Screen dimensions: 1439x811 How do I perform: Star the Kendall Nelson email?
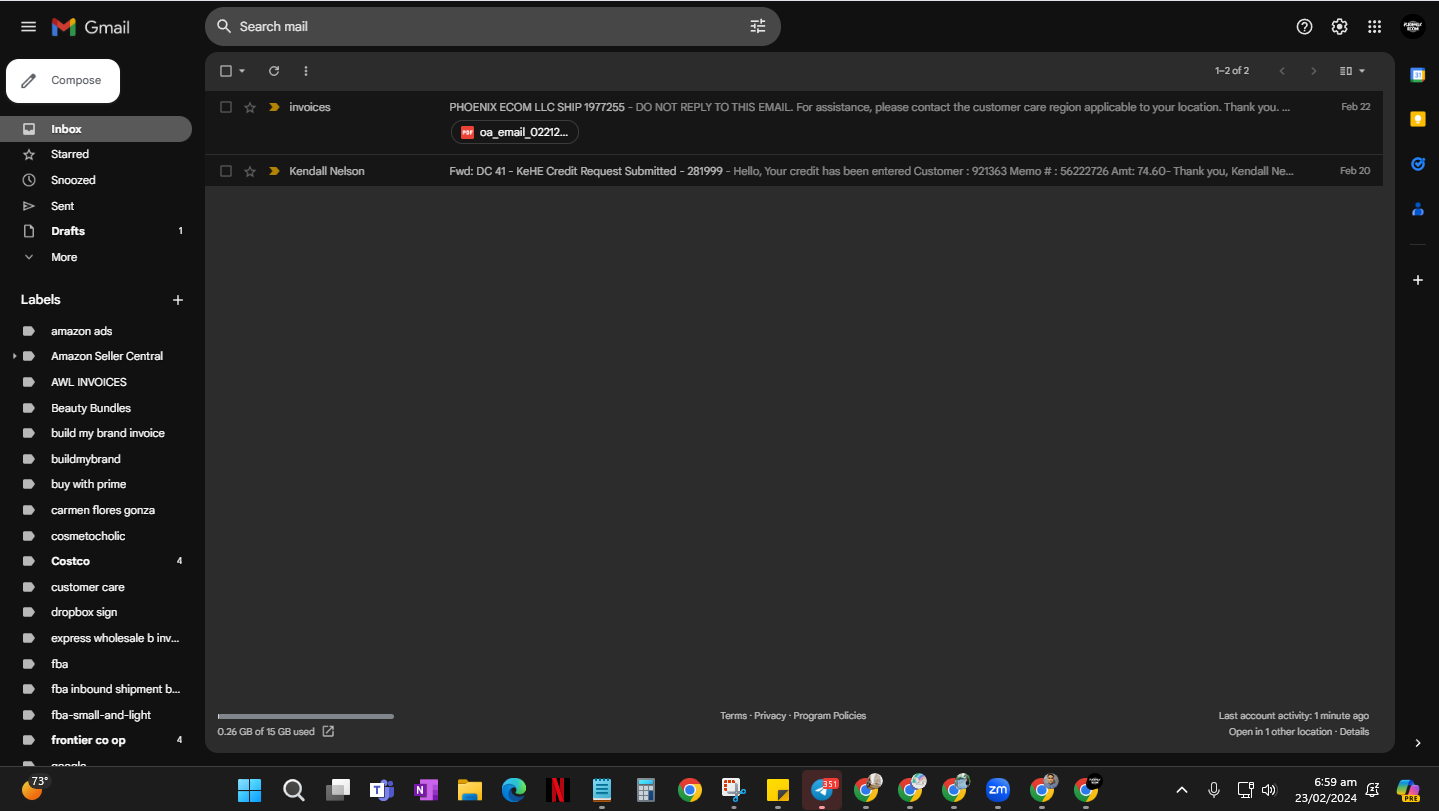click(x=250, y=171)
